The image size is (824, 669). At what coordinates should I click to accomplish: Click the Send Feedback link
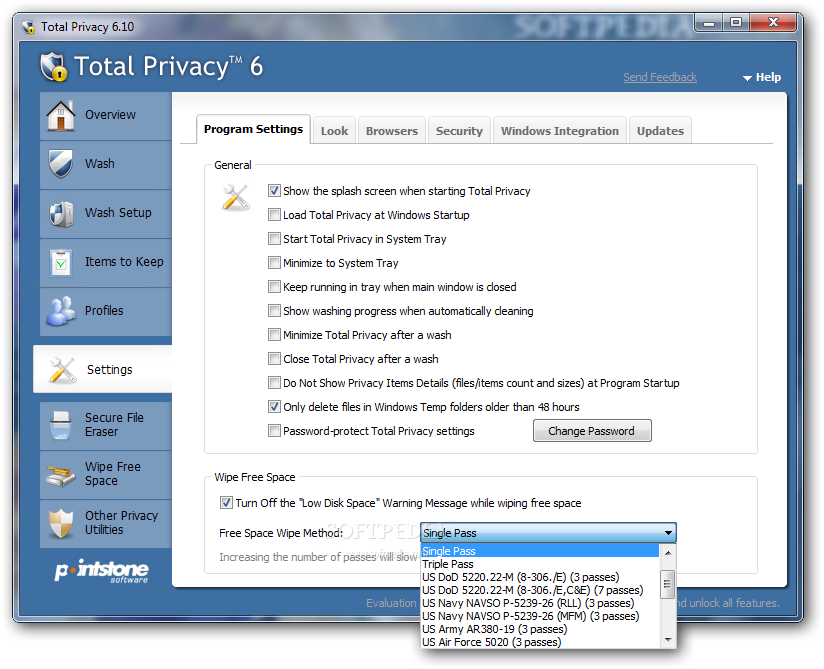coord(660,77)
